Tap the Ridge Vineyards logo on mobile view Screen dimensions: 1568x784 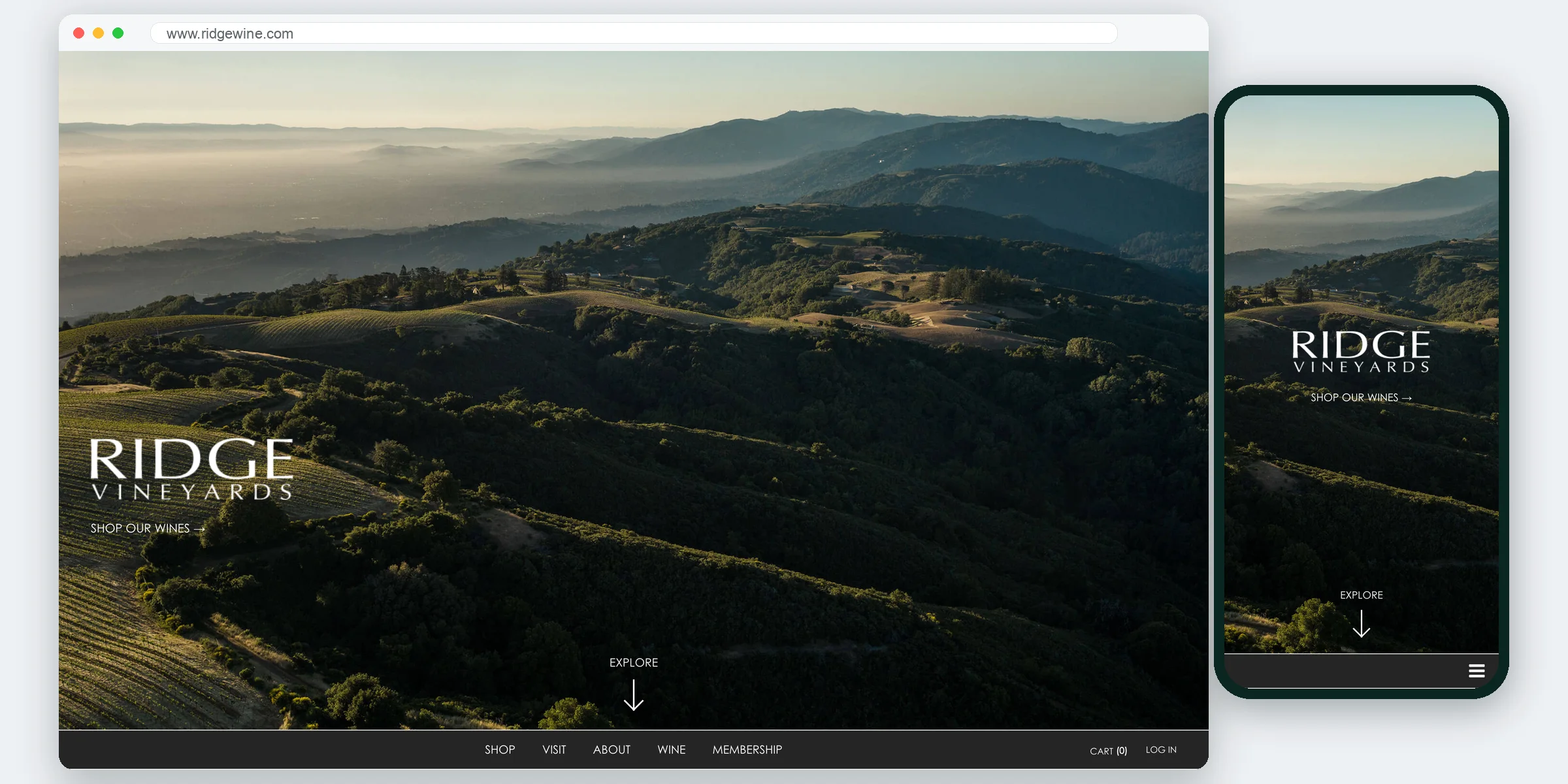[1362, 351]
